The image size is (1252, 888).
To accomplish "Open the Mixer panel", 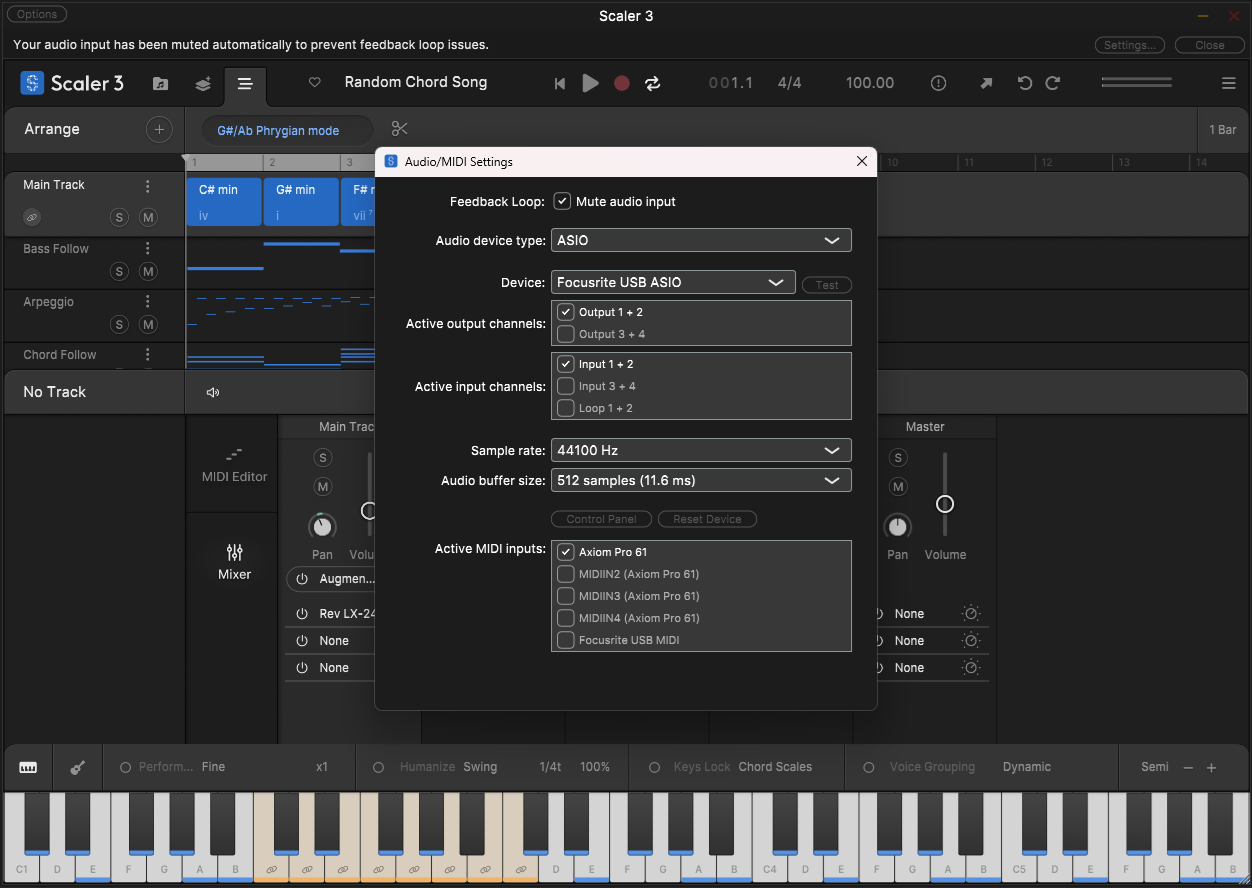I will pos(234,562).
